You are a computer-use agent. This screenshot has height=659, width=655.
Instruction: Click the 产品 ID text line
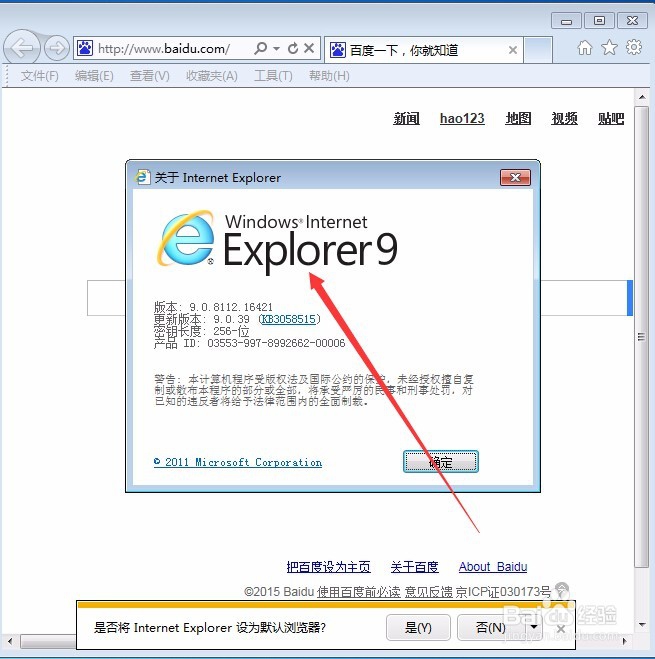click(250, 343)
